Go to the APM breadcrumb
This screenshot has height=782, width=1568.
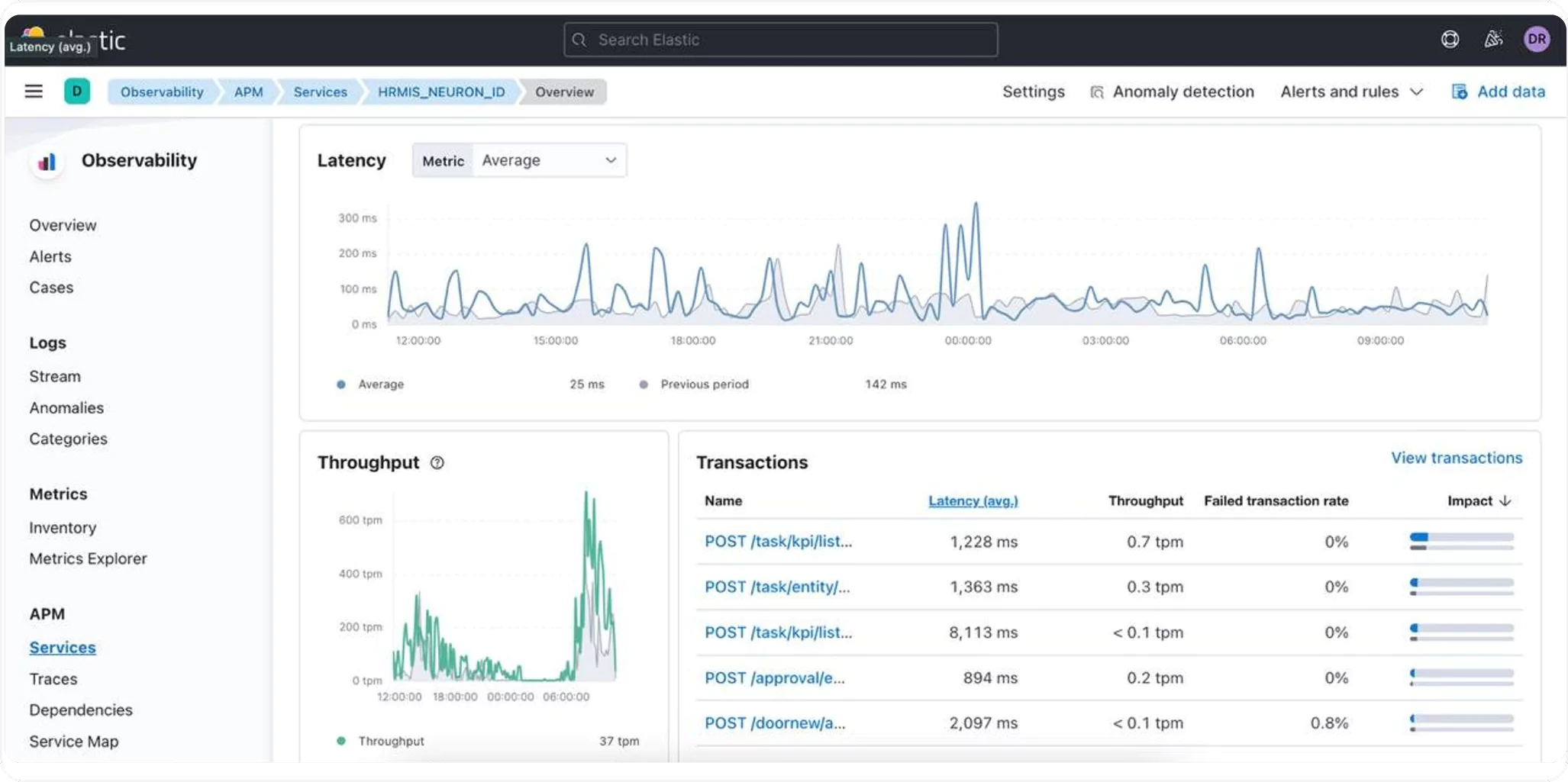click(x=248, y=92)
